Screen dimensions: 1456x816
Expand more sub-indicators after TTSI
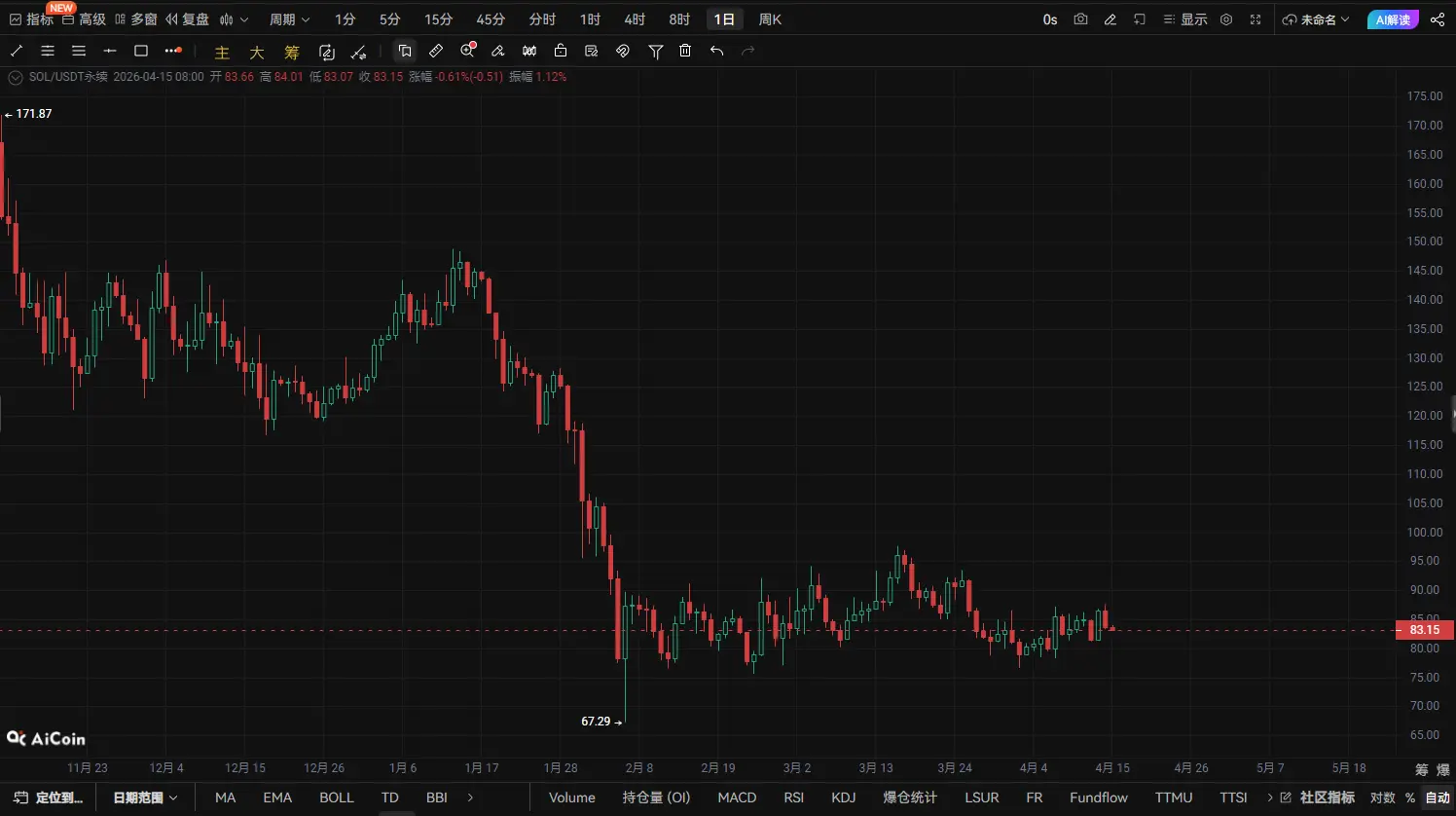1270,797
